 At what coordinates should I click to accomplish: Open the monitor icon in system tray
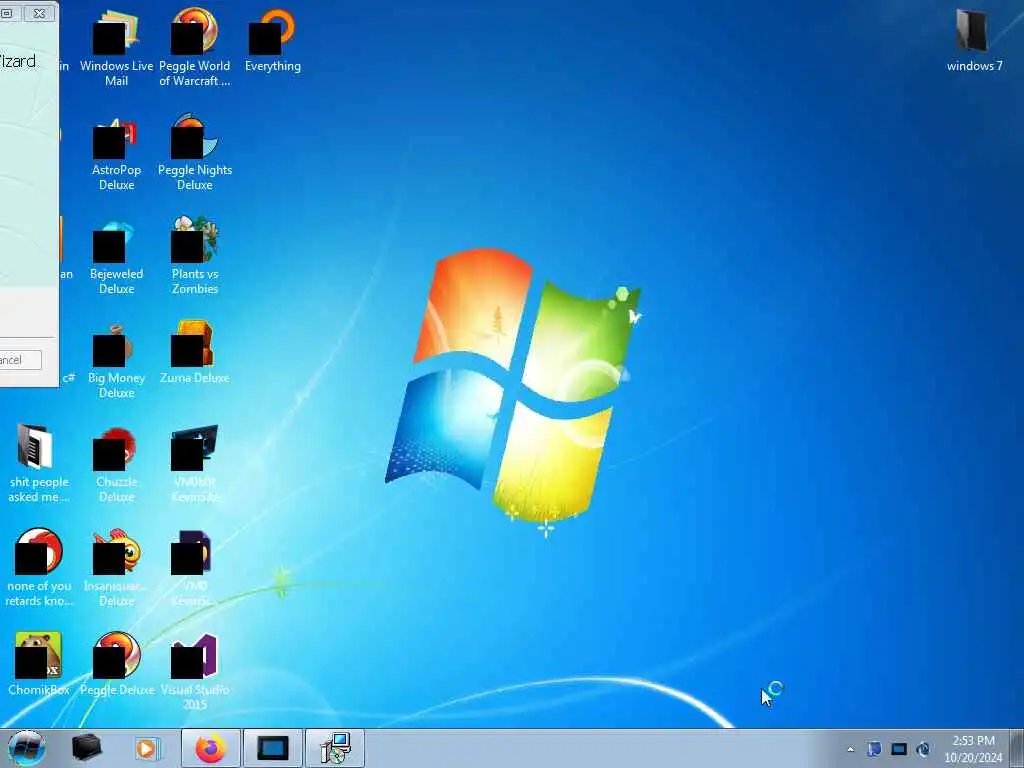[x=899, y=749]
